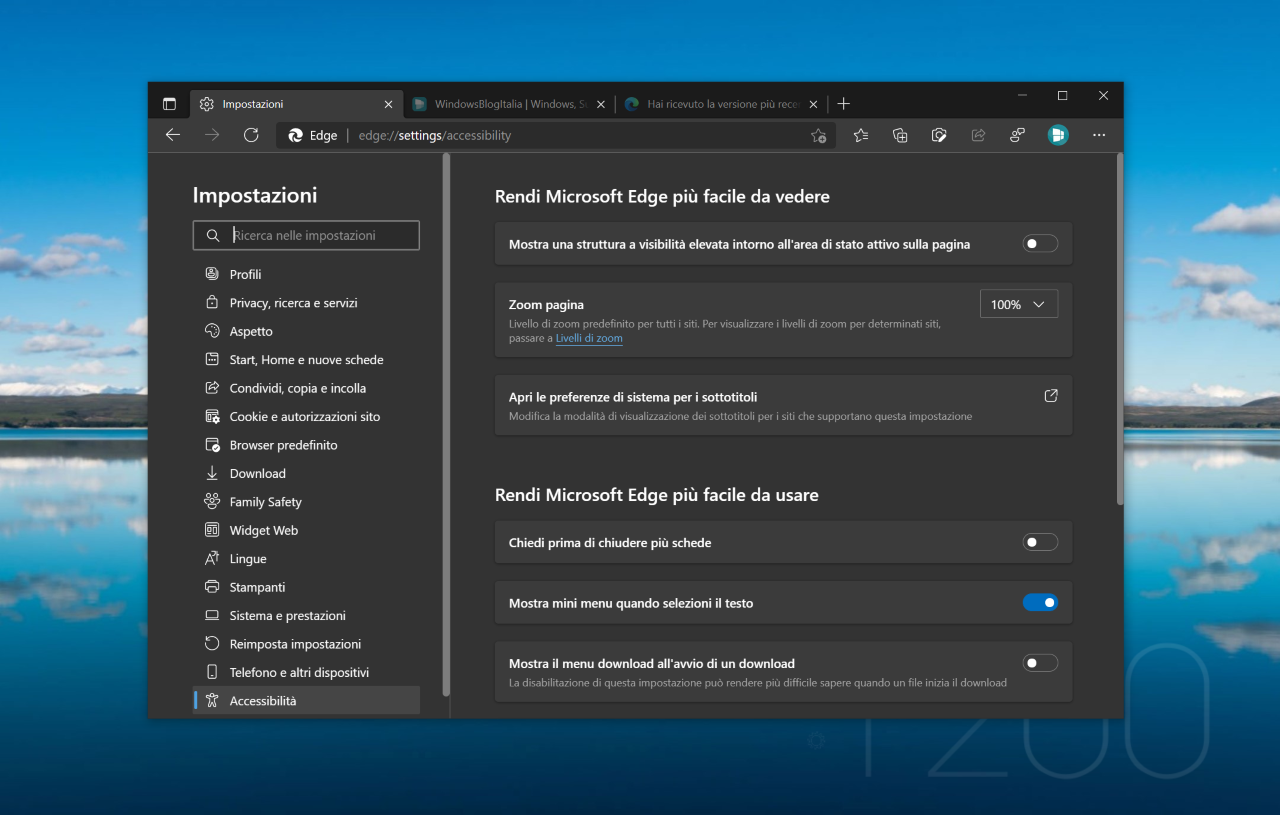Toggle Mostra il menu download all'avvio

pyautogui.click(x=1040, y=662)
